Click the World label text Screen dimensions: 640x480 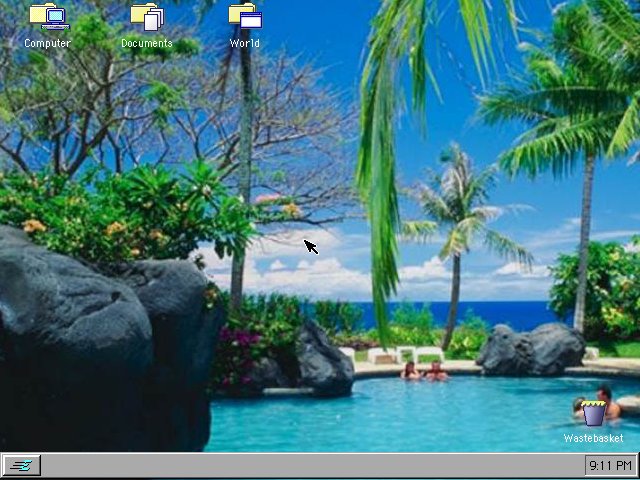pyautogui.click(x=244, y=43)
